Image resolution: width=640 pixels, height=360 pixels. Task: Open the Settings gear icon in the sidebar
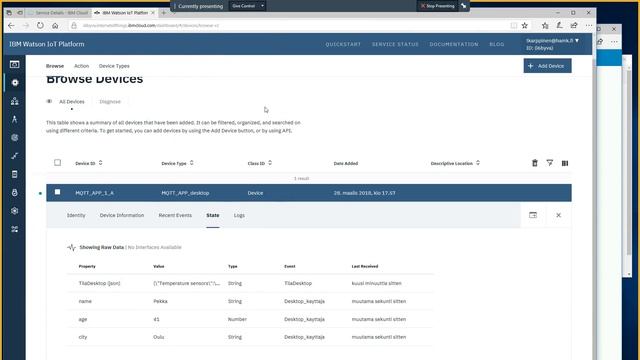point(14,211)
